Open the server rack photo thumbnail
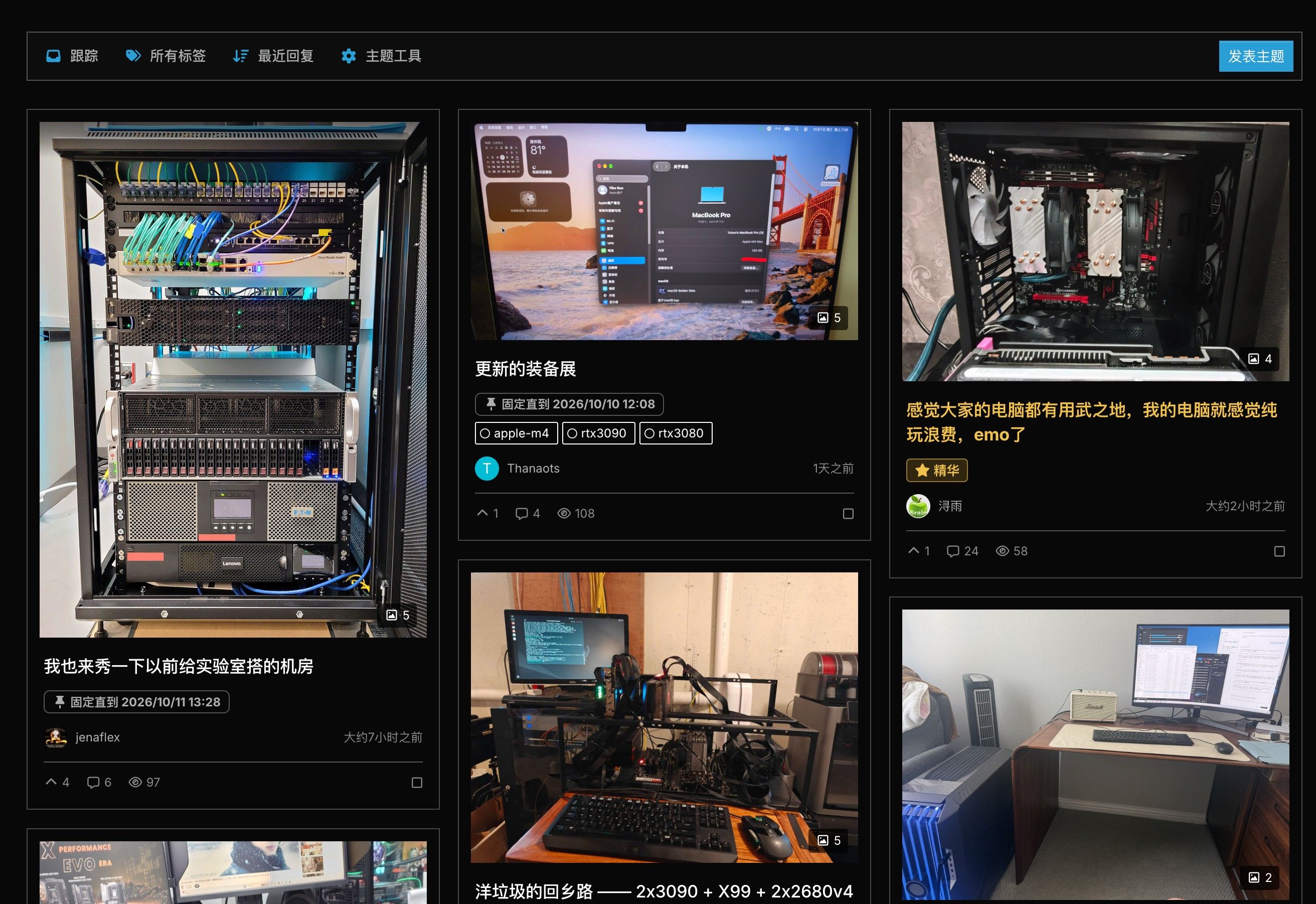 pos(233,379)
